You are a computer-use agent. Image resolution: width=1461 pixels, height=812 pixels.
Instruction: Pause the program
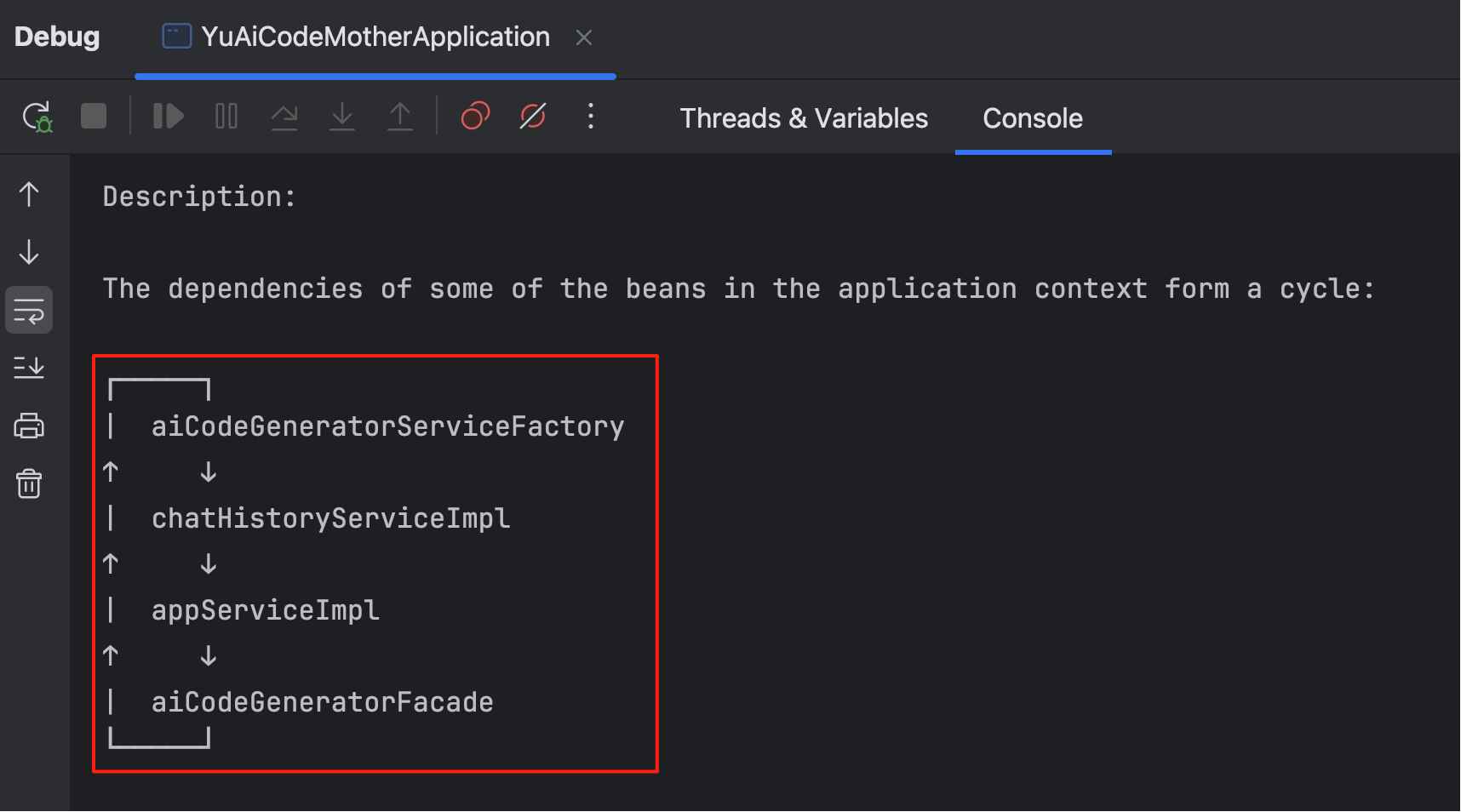coord(226,117)
